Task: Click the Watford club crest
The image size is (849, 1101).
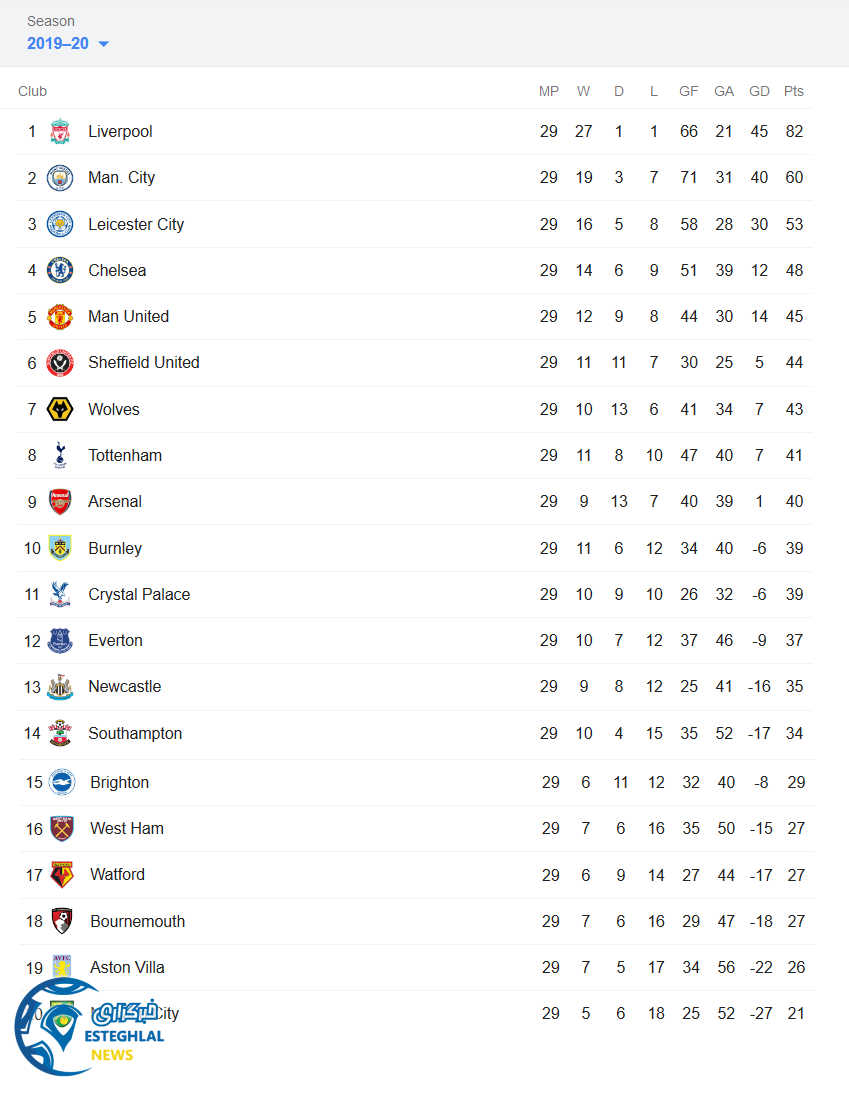Action: coord(62,875)
